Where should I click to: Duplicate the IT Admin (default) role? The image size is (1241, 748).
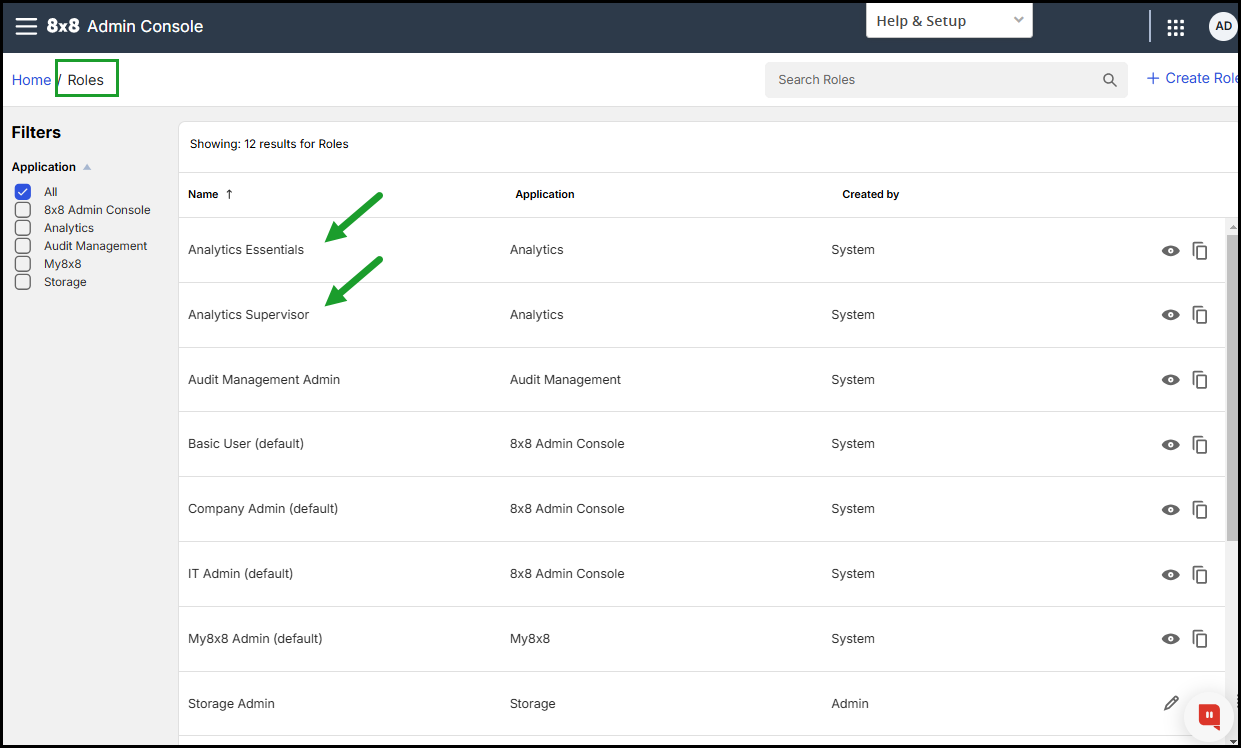click(x=1200, y=575)
